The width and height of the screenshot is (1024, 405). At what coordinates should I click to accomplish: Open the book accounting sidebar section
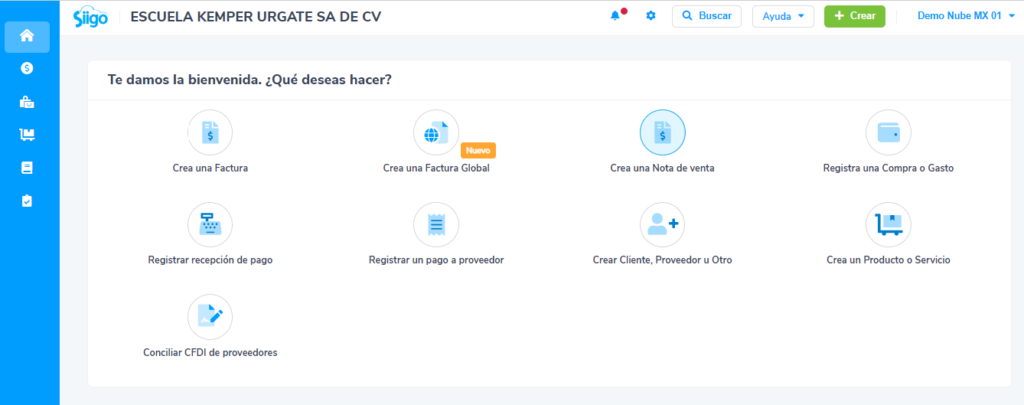[x=27, y=168]
